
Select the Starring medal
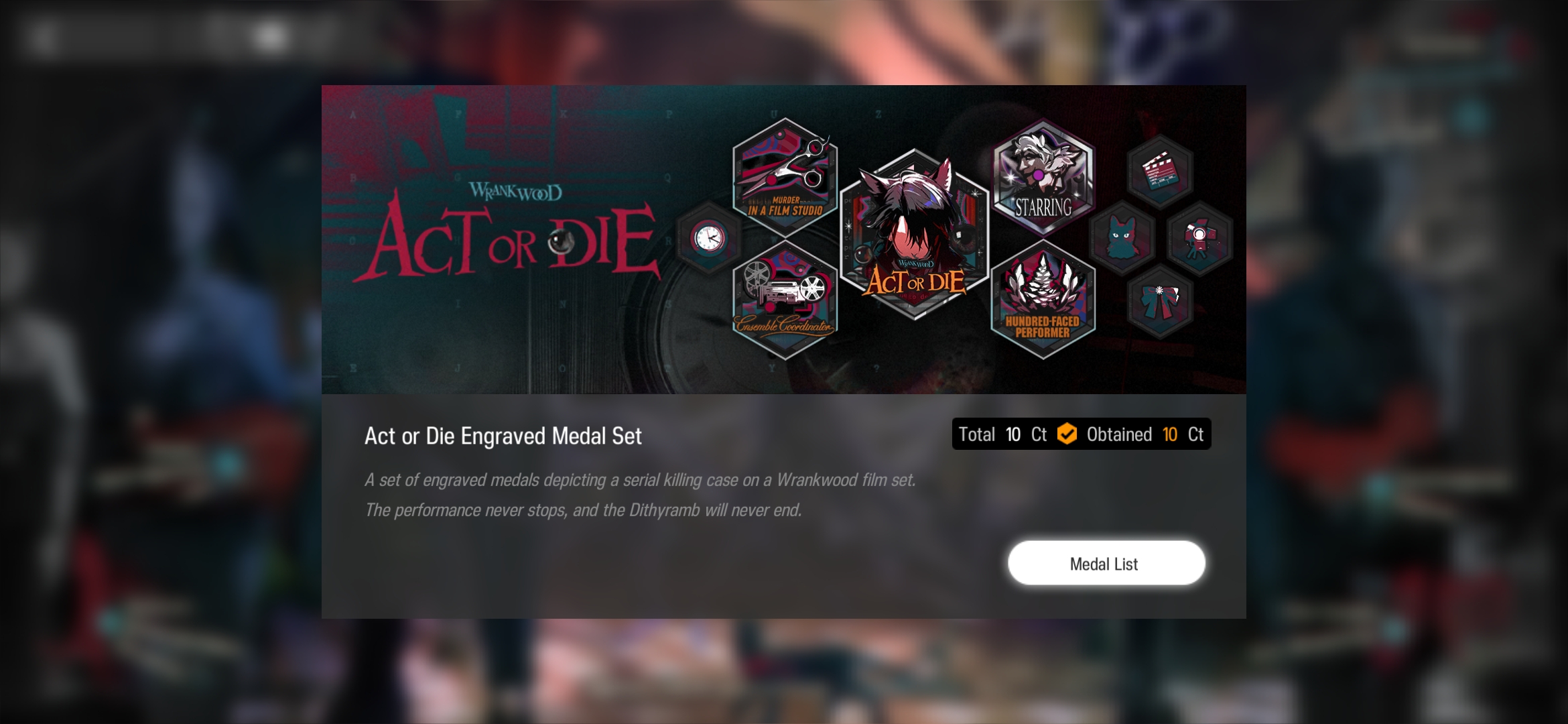click(1043, 178)
